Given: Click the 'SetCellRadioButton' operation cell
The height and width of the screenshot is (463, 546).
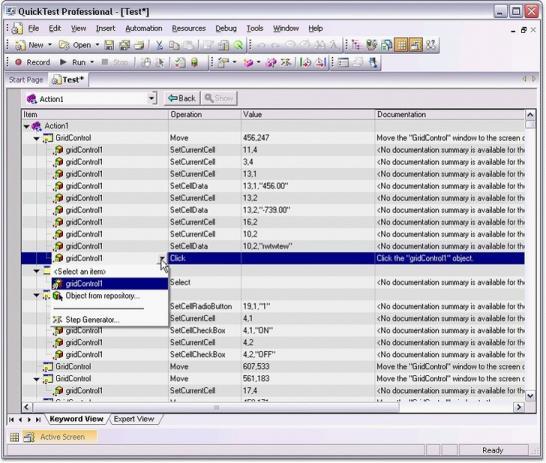Looking at the screenshot, I should [205, 307].
